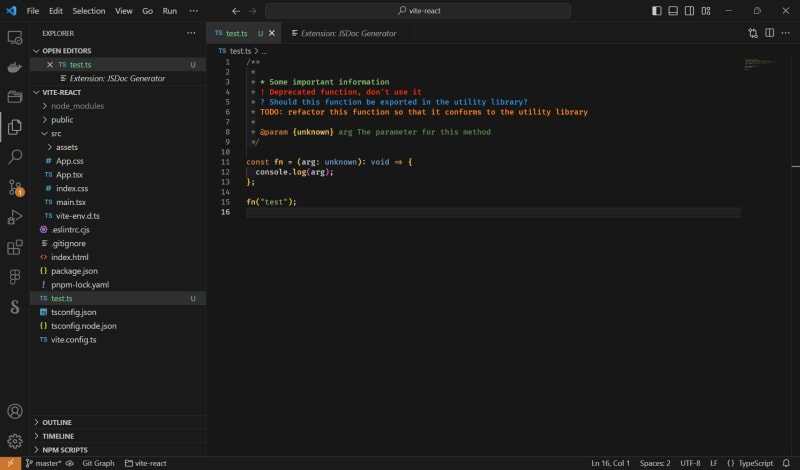This screenshot has height=470, width=800.
Task: Open the Remote Explorer in the activity bar
Action: pyautogui.click(x=15, y=37)
